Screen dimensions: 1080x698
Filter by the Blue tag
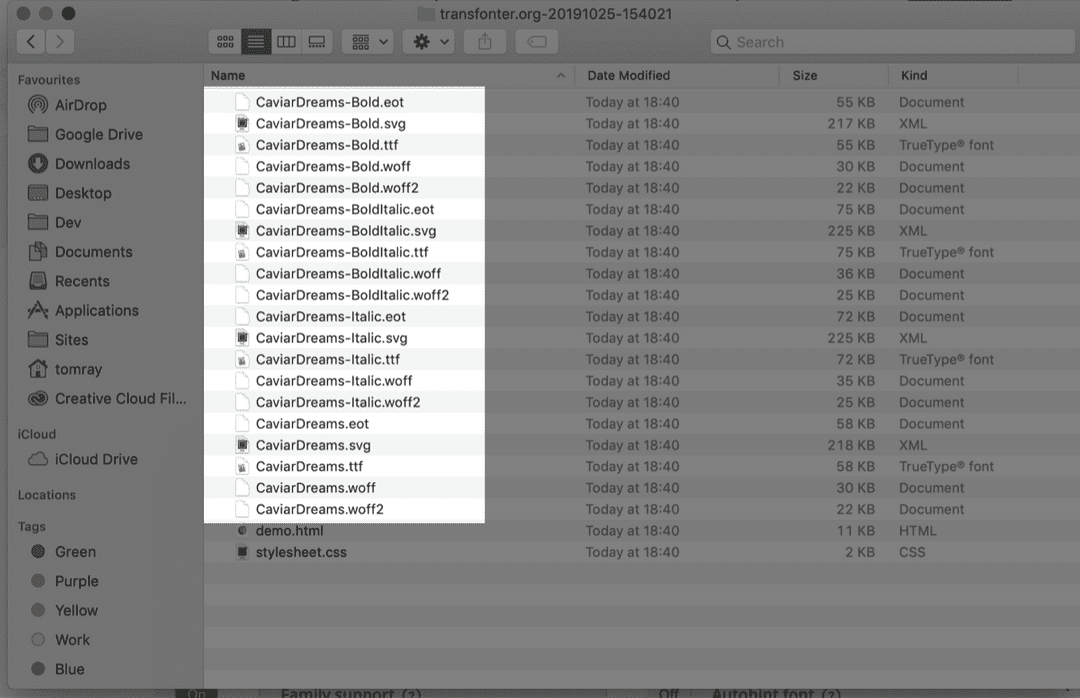(x=70, y=669)
